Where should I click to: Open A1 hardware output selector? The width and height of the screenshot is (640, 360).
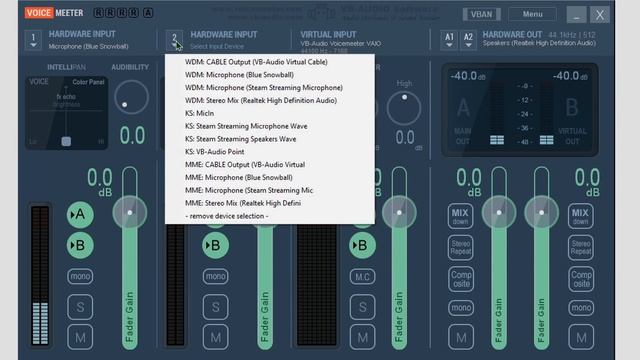pyautogui.click(x=449, y=40)
